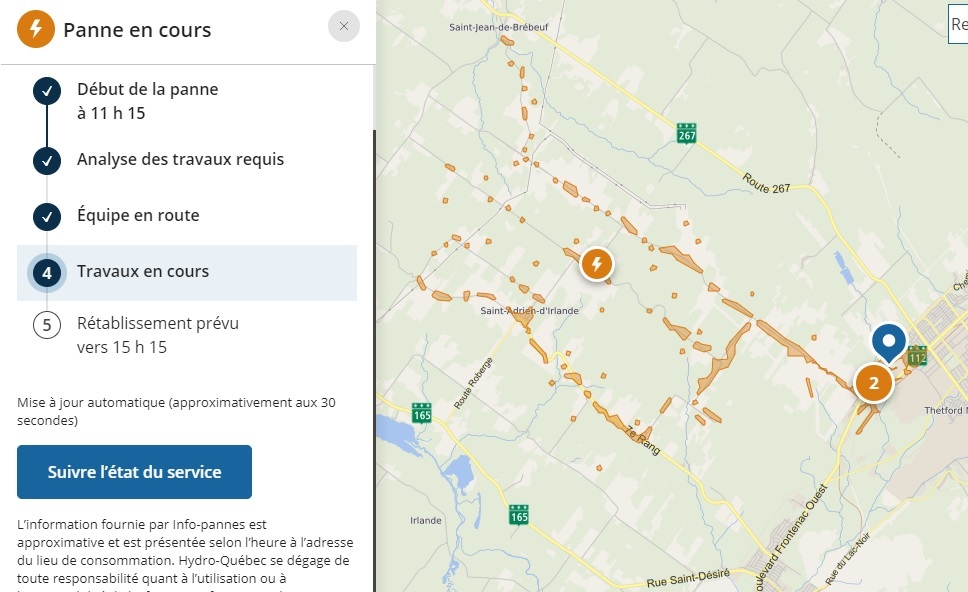Click the checkmark beside Équipe en route
This screenshot has width=968, height=592.
click(x=46, y=216)
